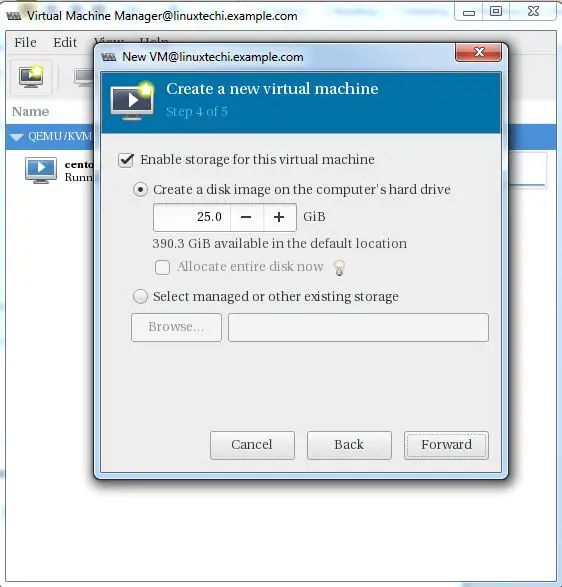This screenshot has width=562, height=587.
Task: Select the centos VM monitor icon
Action: pyautogui.click(x=41, y=170)
